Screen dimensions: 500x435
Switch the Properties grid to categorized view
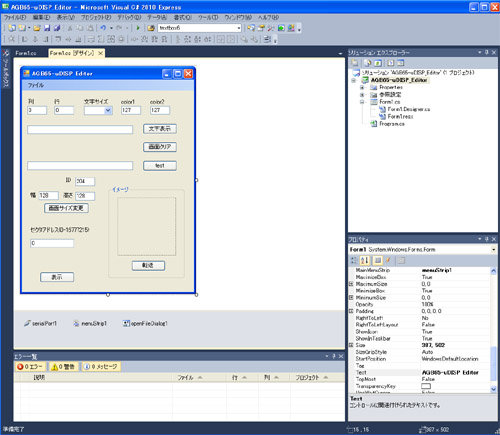click(354, 260)
